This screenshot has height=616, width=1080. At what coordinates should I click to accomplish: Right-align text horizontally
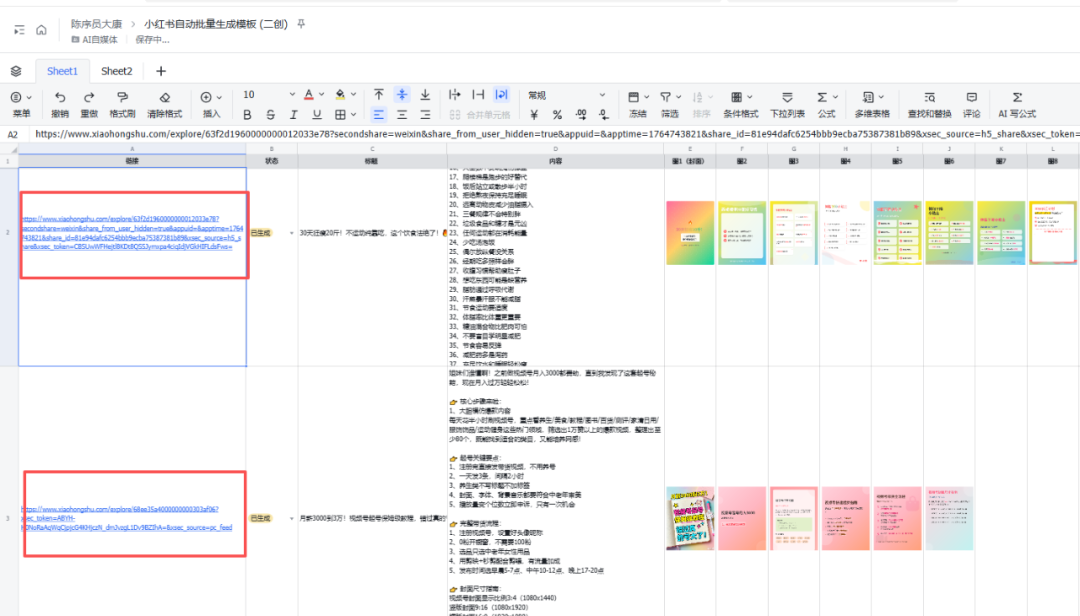426,114
